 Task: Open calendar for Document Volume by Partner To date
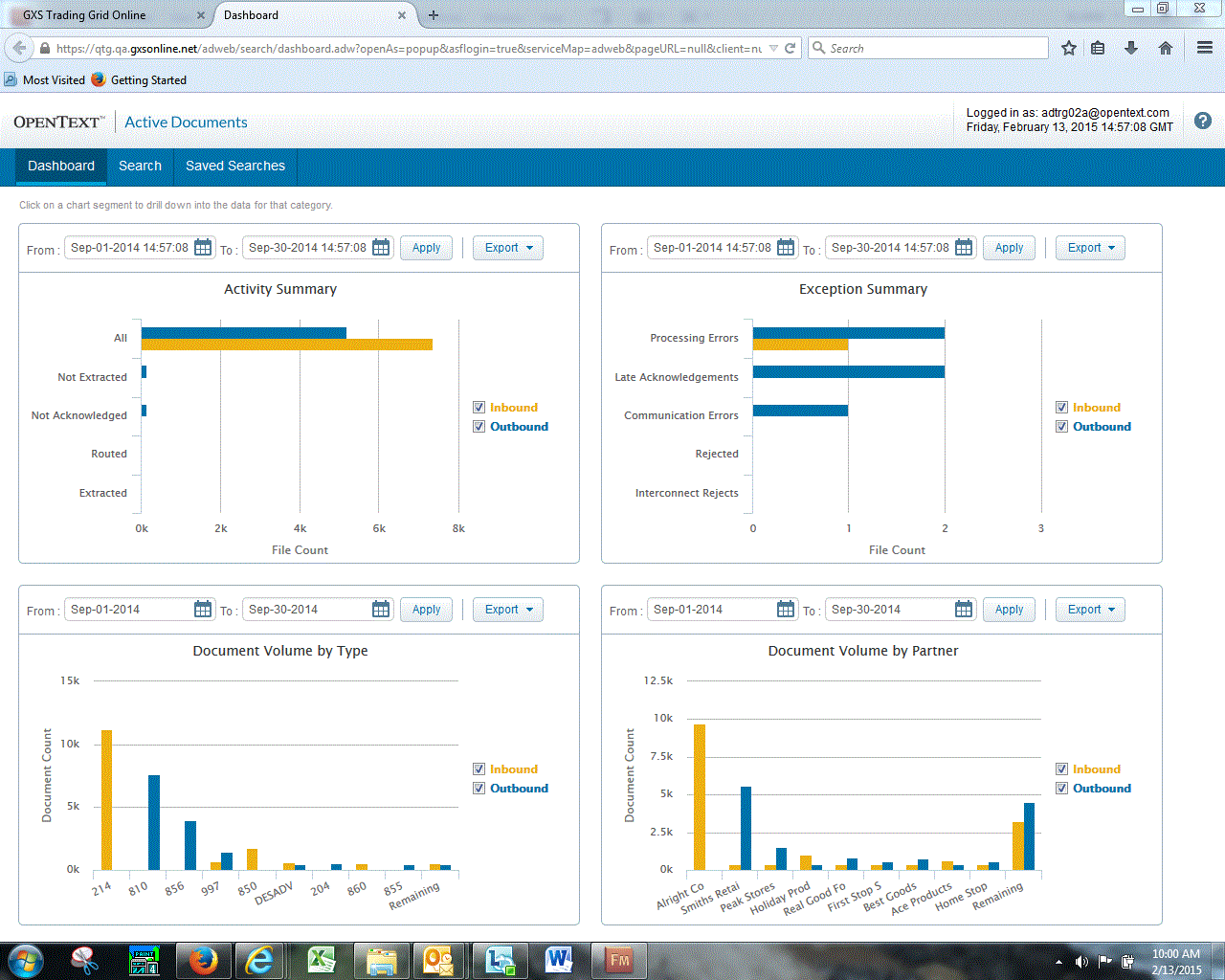(x=964, y=610)
